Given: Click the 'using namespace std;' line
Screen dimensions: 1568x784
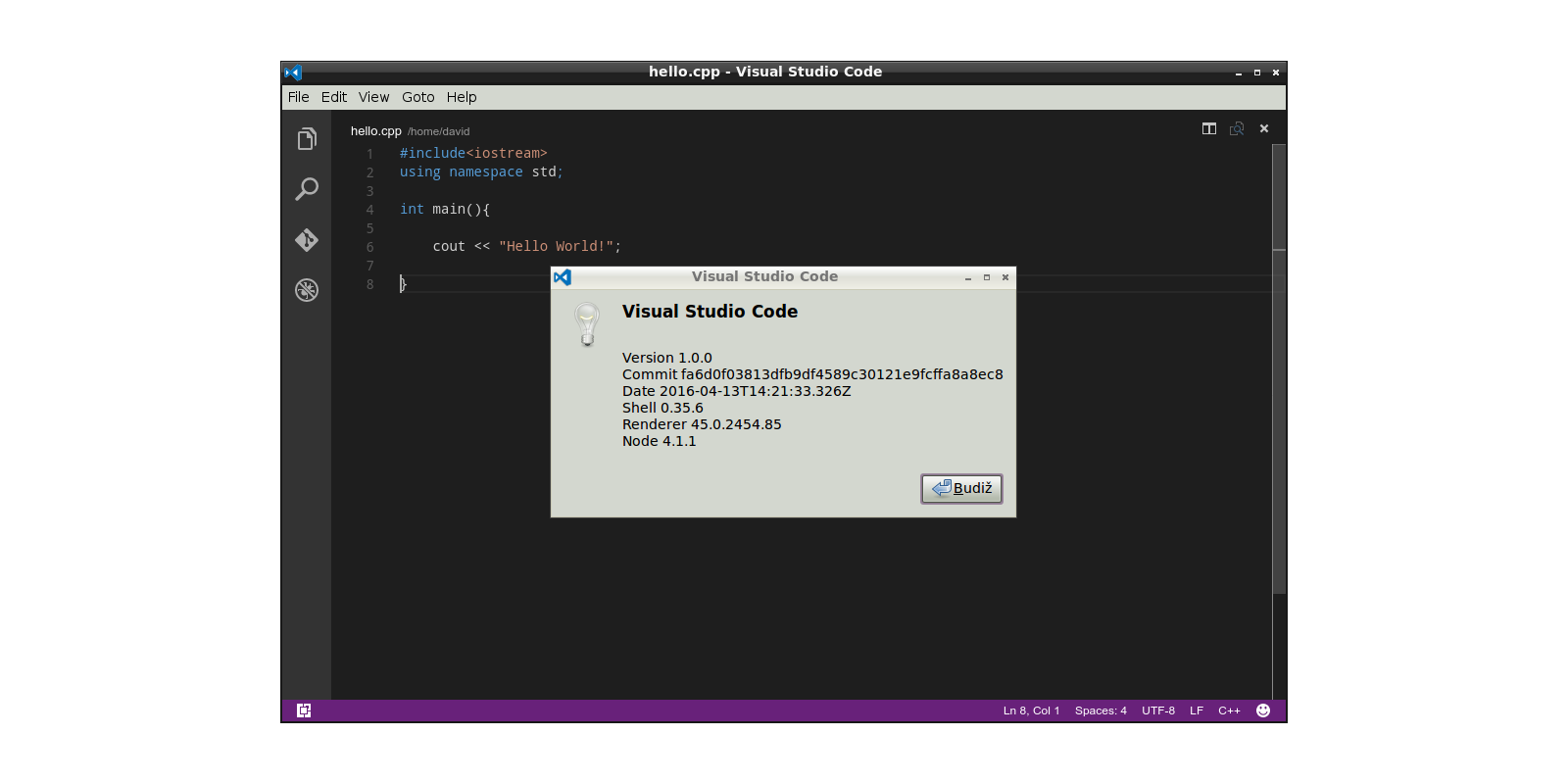Looking at the screenshot, I should point(481,171).
